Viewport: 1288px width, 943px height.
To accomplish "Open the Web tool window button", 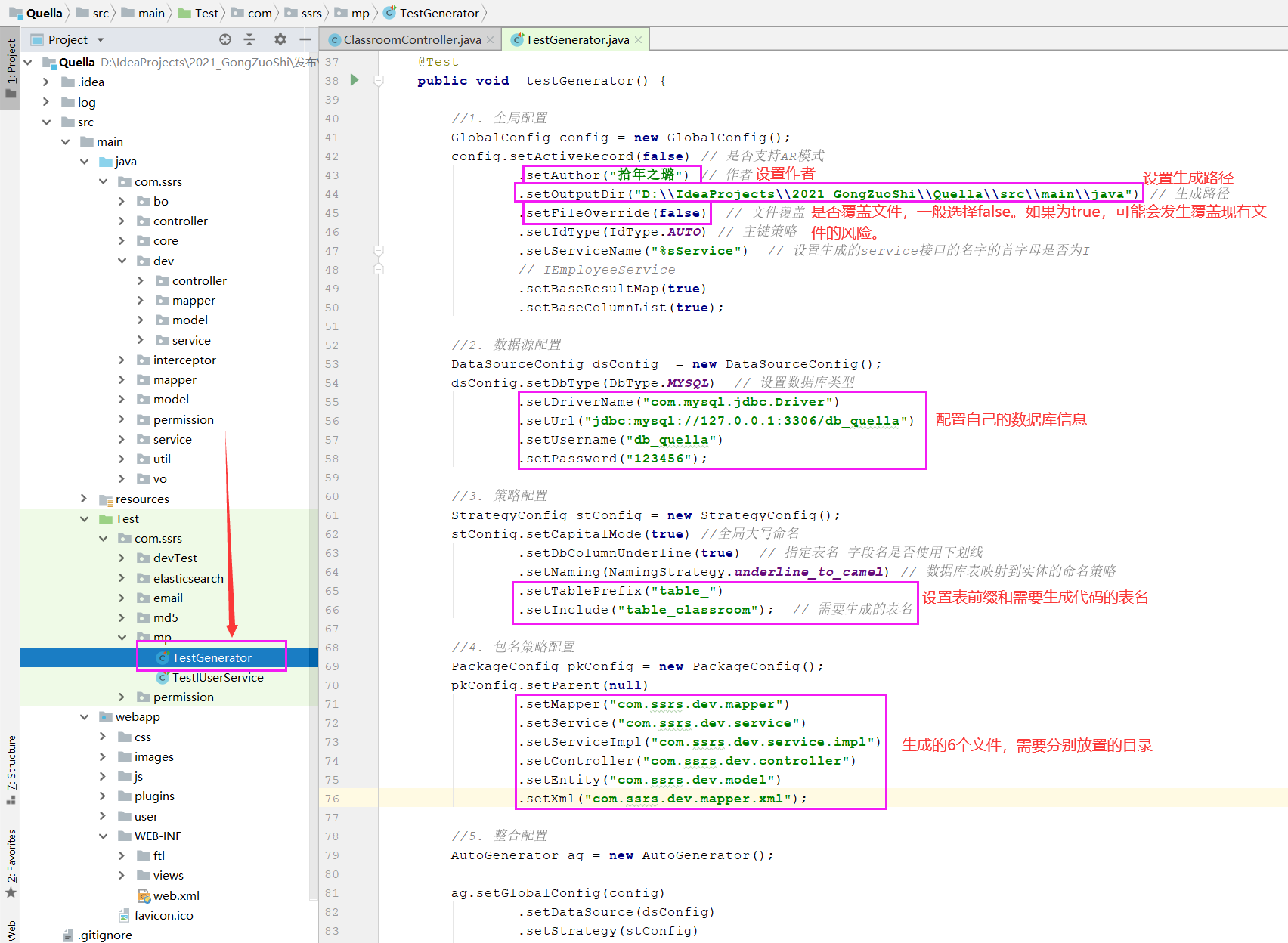I will tap(11, 928).
